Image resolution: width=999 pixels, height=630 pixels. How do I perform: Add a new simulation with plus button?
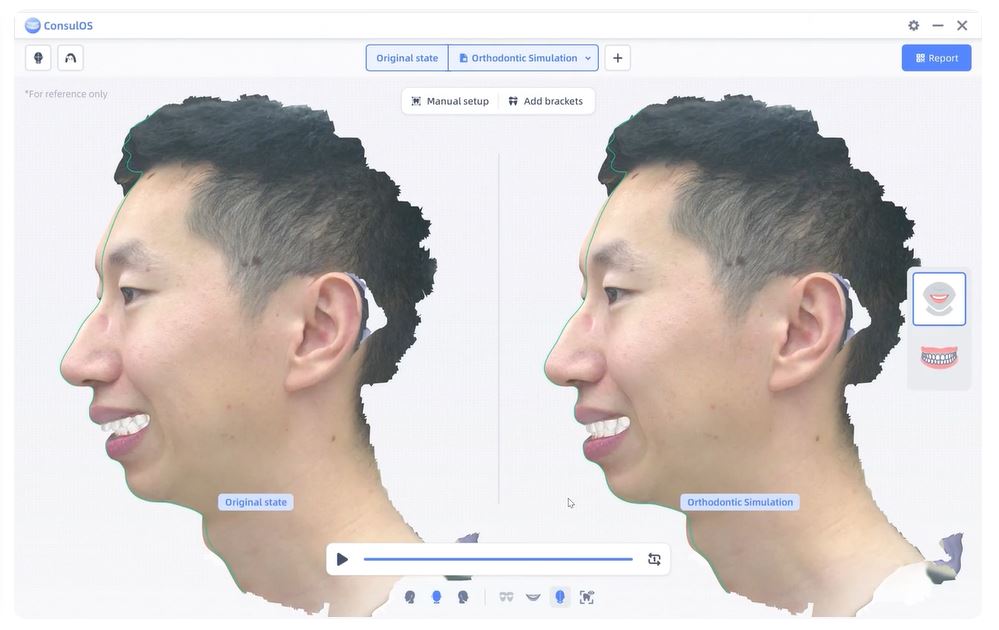tap(617, 58)
